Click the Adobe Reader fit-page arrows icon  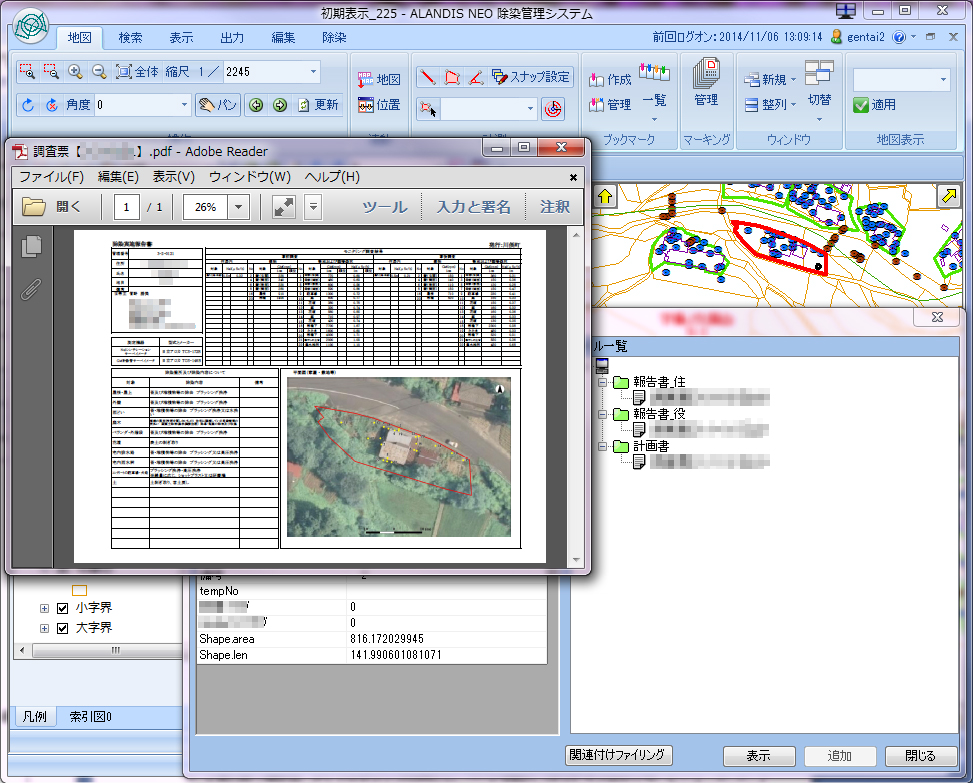(283, 207)
